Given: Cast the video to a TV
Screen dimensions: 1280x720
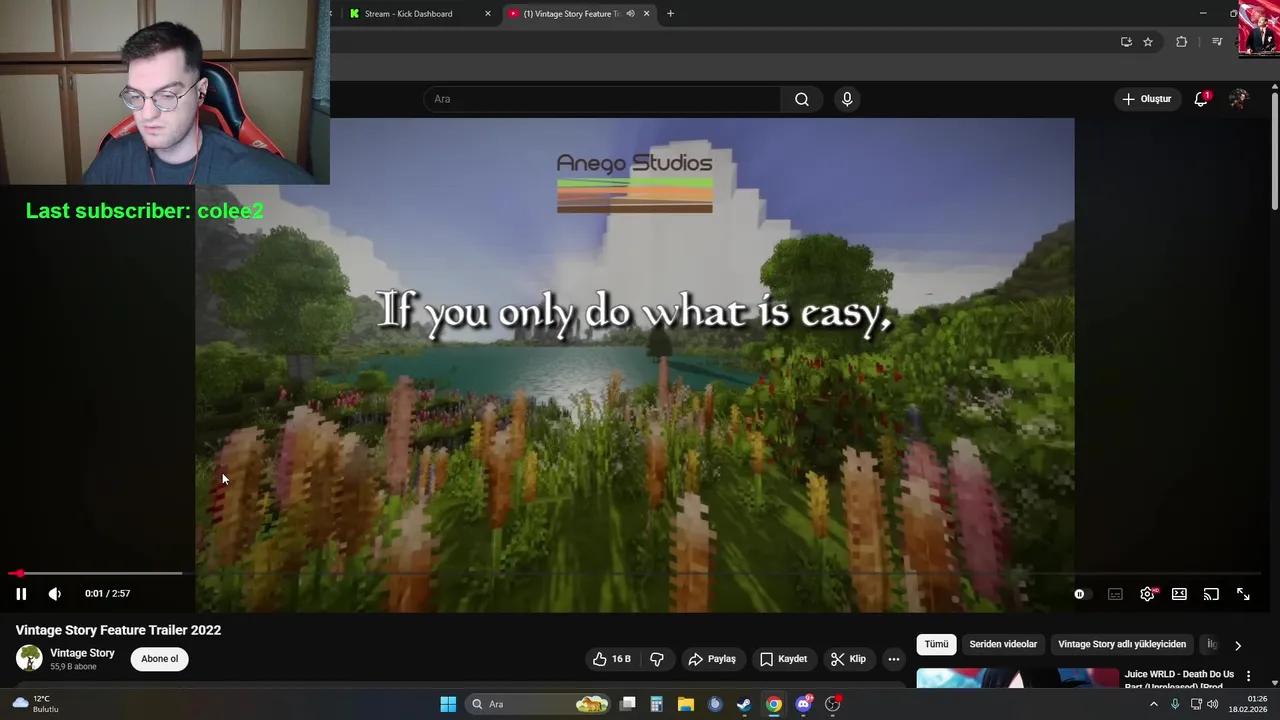Looking at the screenshot, I should tap(1211, 594).
